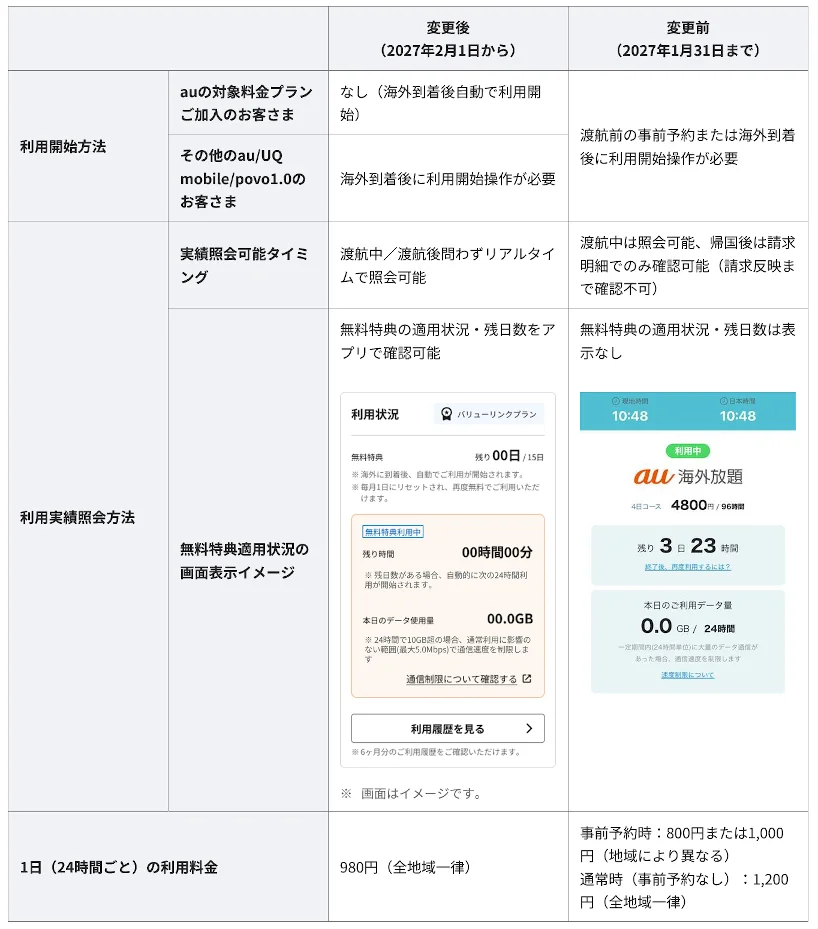
Task: Click the 無料特典利用中 label tag
Action: 393,532
